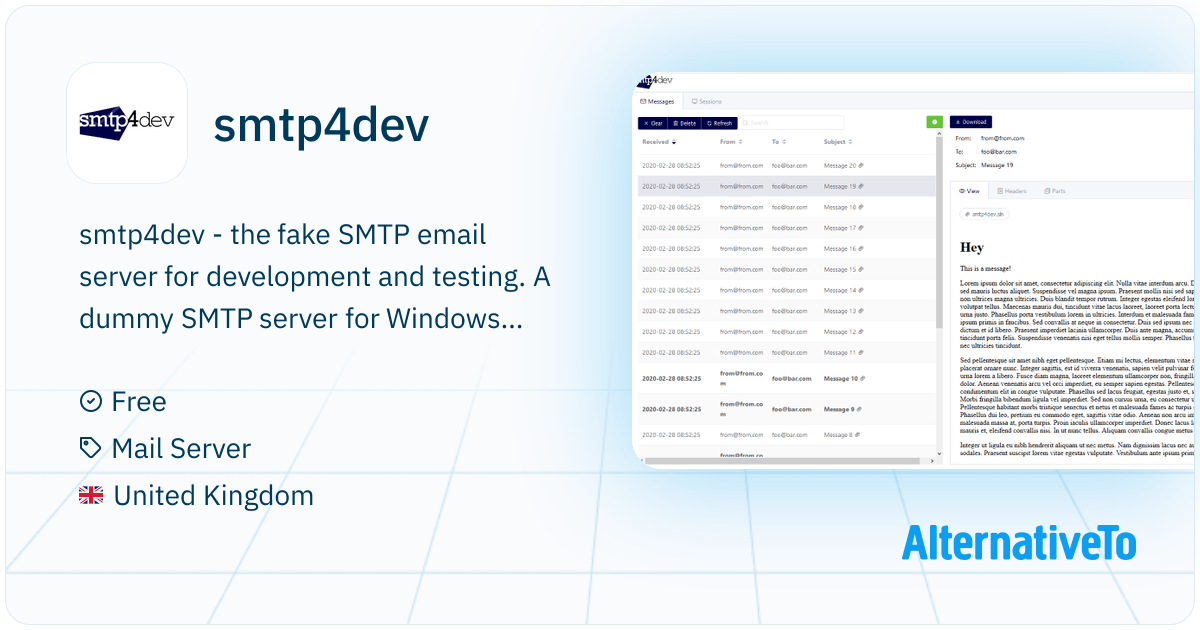The image size is (1200, 630).
Task: Click the "Hey" heading in message body
Action: pyautogui.click(x=972, y=247)
